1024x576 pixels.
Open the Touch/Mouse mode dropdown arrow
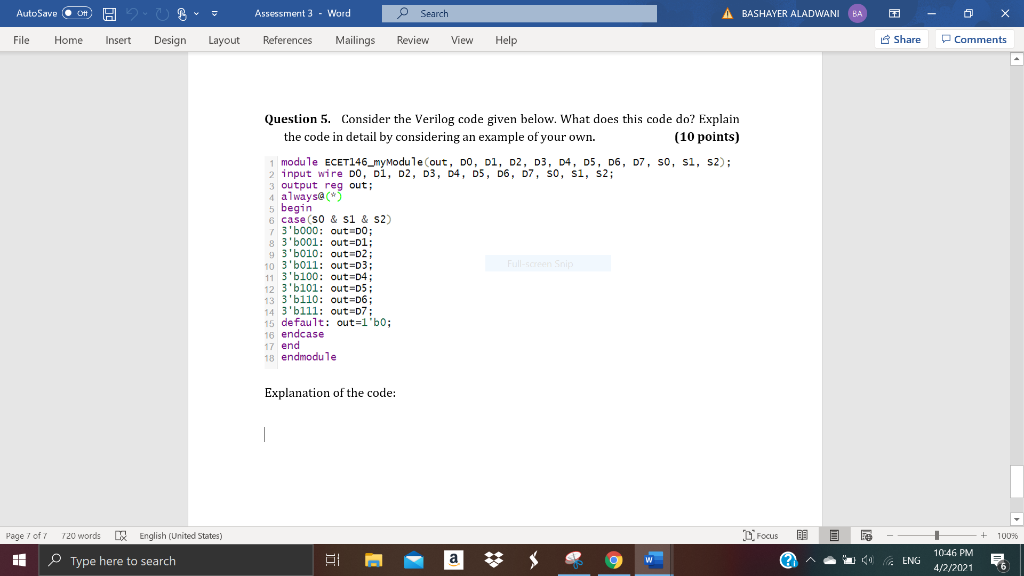coord(196,14)
